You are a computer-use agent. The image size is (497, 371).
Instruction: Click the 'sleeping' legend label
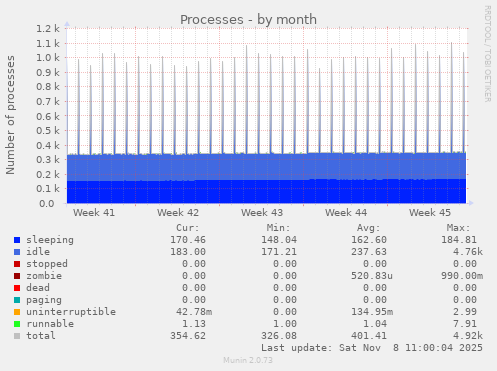point(50,240)
